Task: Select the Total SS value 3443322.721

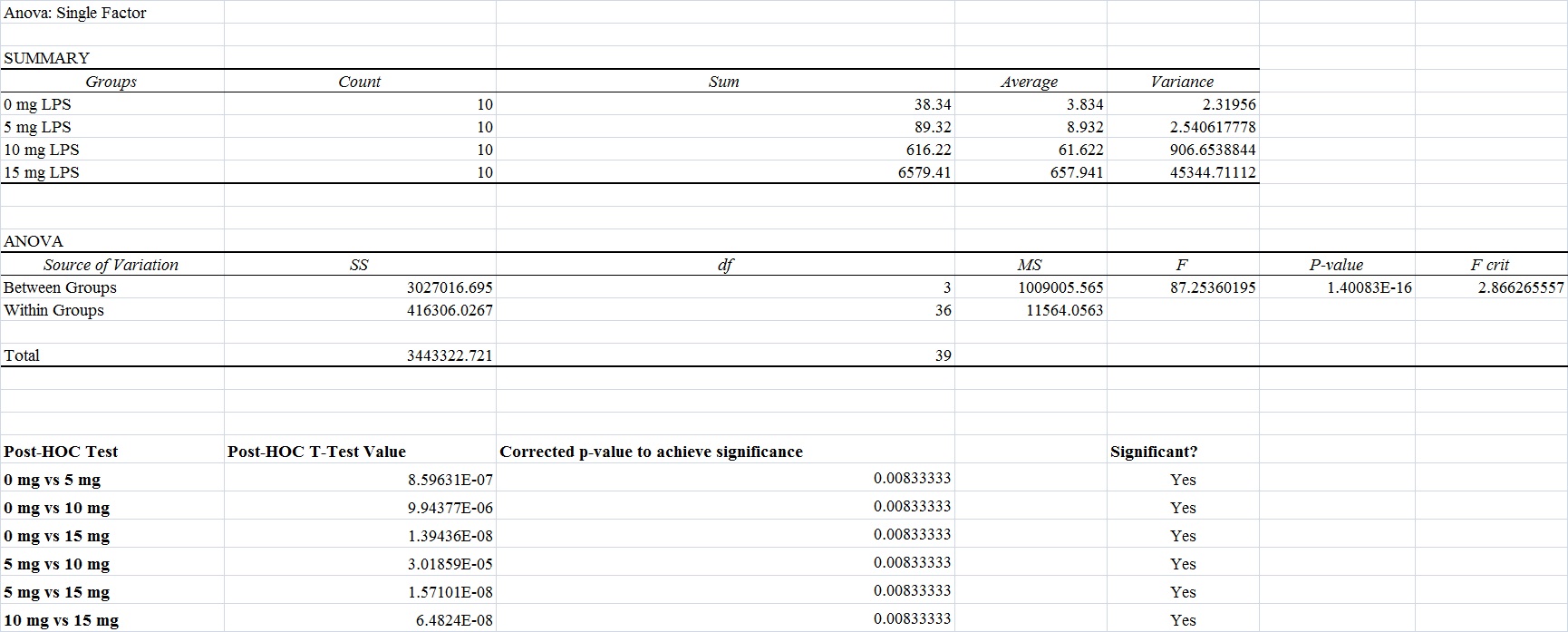Action: pyautogui.click(x=450, y=355)
